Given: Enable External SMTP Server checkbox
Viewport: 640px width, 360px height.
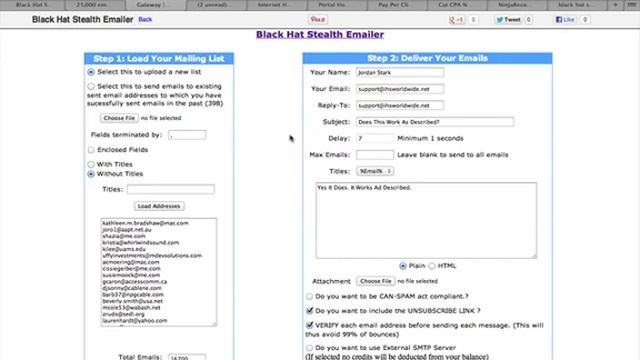Looking at the screenshot, I should (x=309, y=348).
